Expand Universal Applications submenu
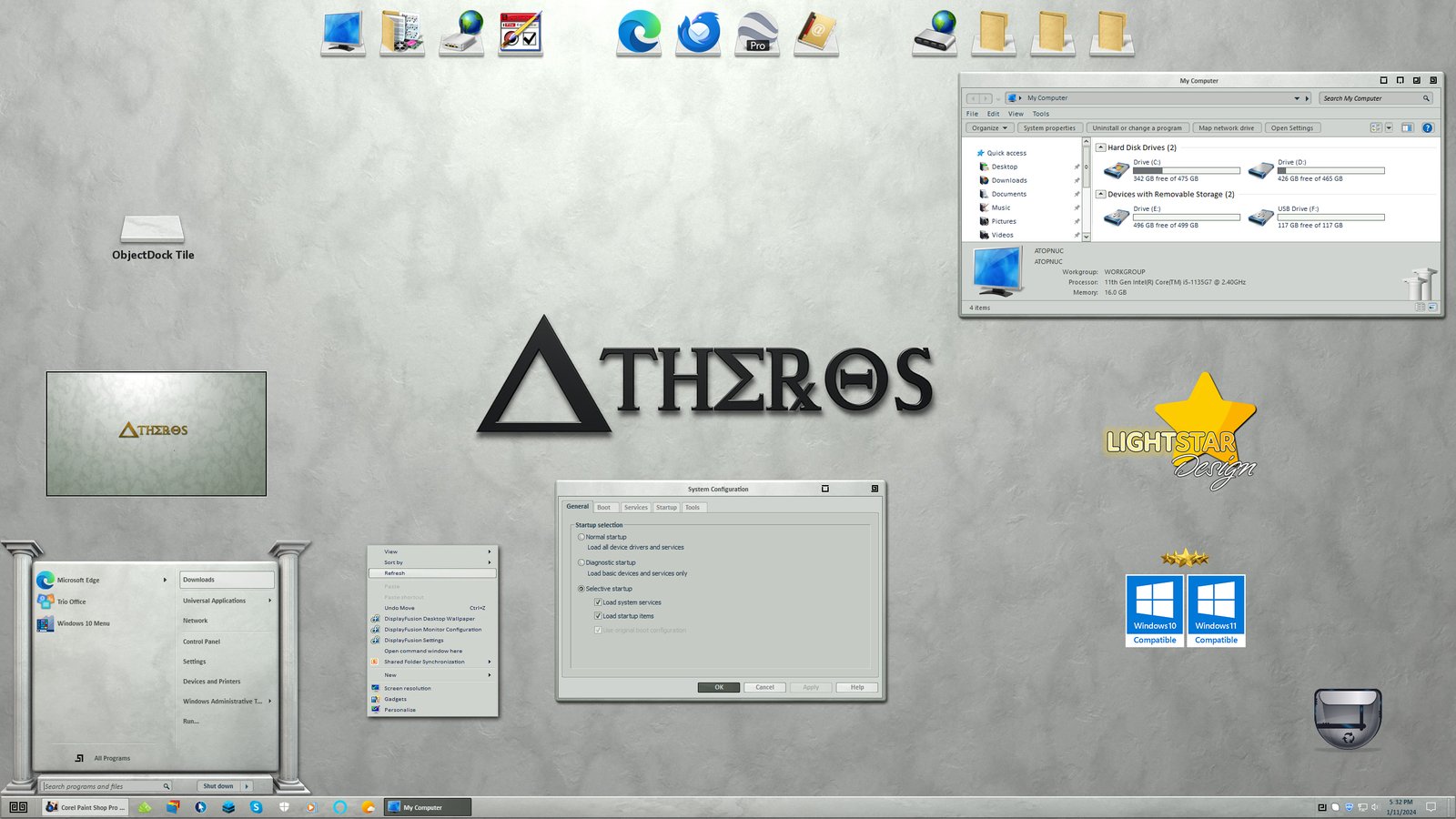This screenshot has width=1456, height=819. point(270,601)
